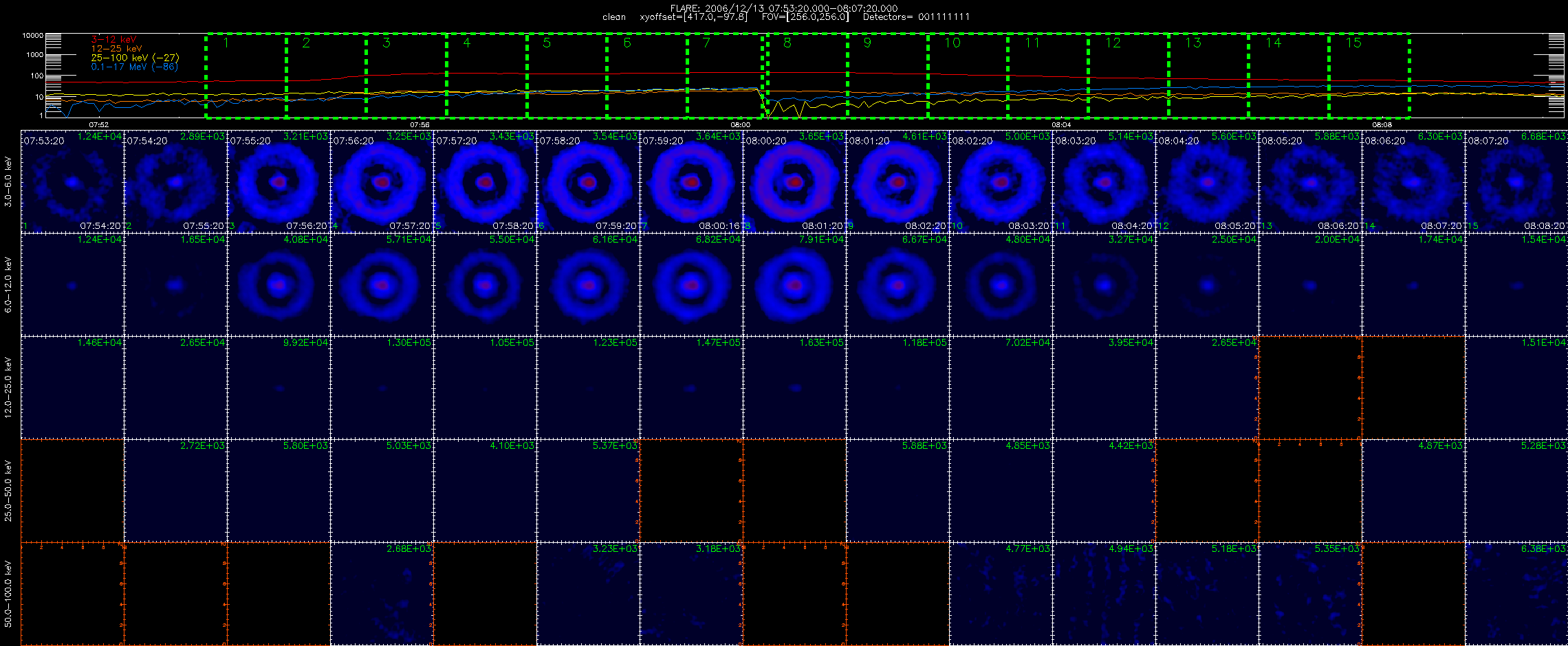The height and width of the screenshot is (646, 1568).
Task: Select the 3-6 keV image at 07:53:20
Action: (x=72, y=181)
